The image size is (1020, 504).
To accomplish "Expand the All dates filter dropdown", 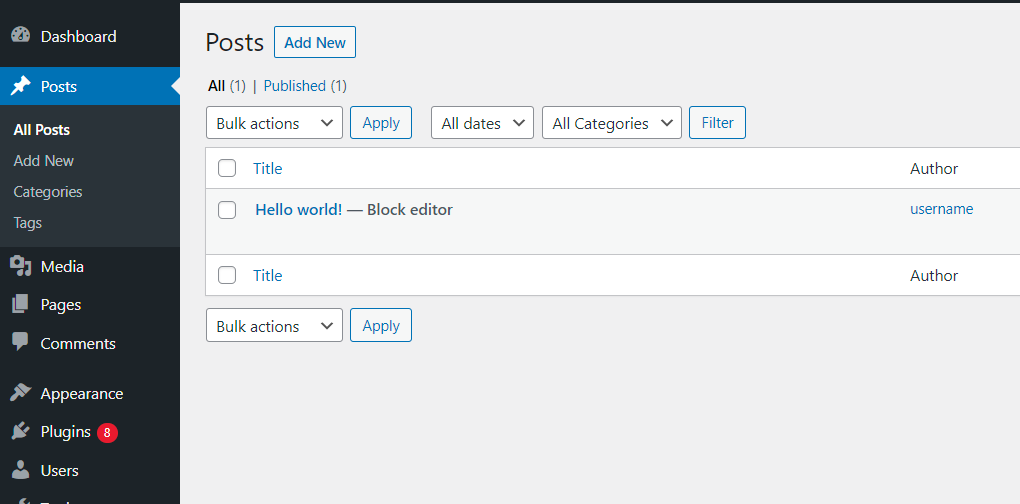I will pos(482,123).
